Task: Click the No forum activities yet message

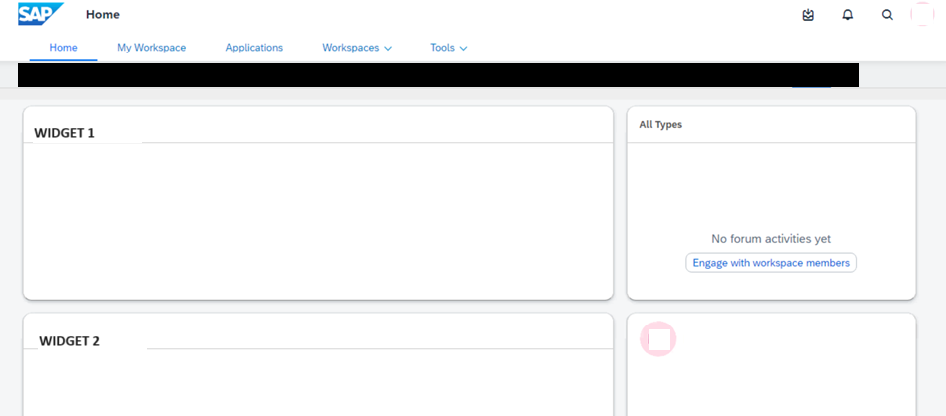Action: tap(771, 239)
